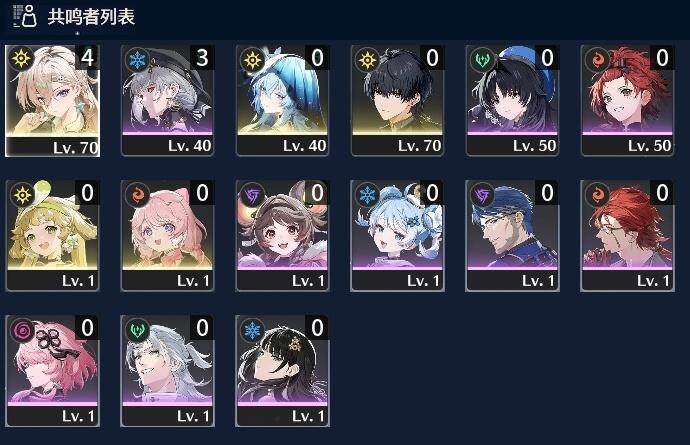Click the 共鸣者列表 title text
690x445 pixels.
click(91, 17)
